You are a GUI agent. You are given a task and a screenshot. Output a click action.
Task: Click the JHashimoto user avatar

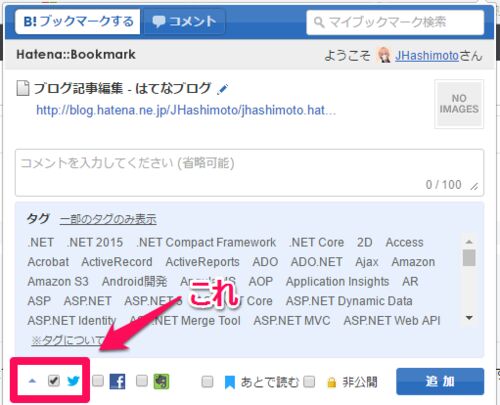(x=384, y=55)
